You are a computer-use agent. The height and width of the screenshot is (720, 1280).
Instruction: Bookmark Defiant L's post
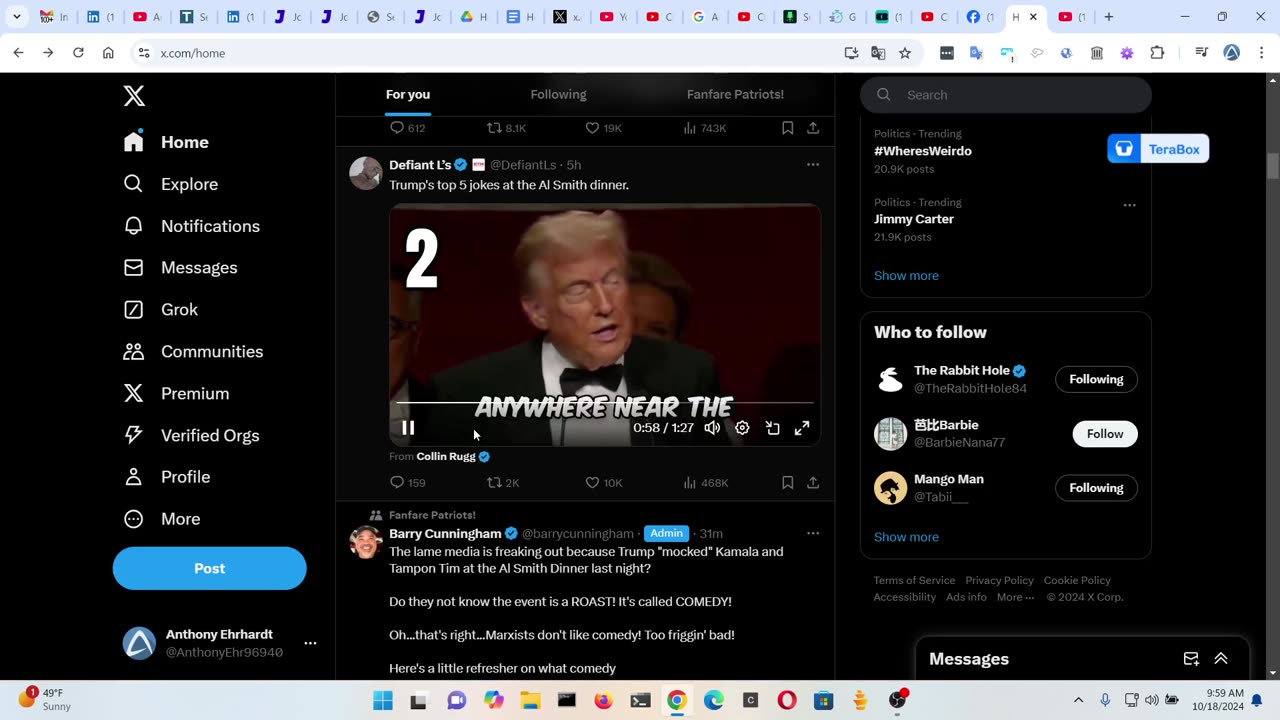(788, 483)
